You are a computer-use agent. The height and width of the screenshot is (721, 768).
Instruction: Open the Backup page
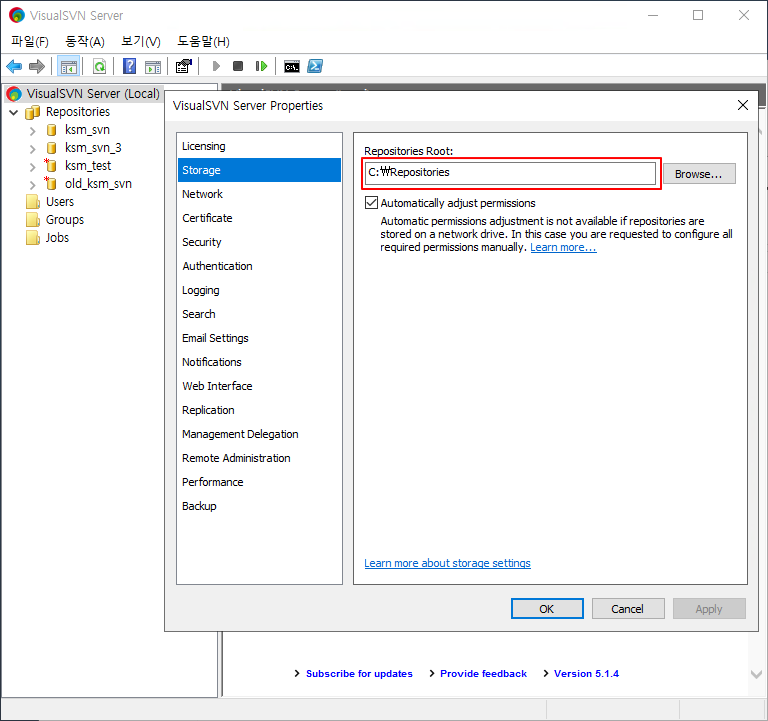pos(260,506)
